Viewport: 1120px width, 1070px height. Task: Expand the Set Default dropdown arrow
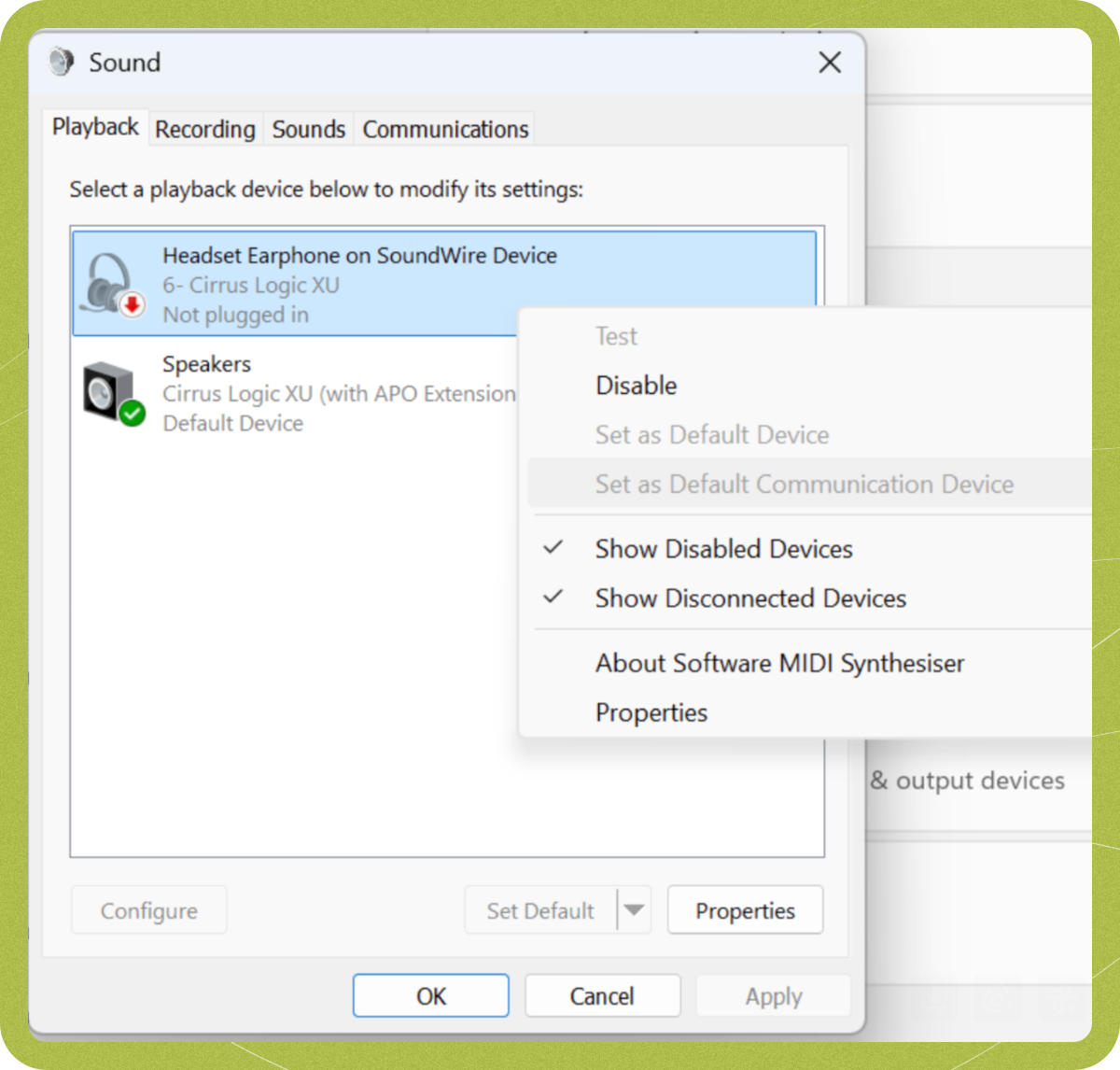[x=634, y=910]
